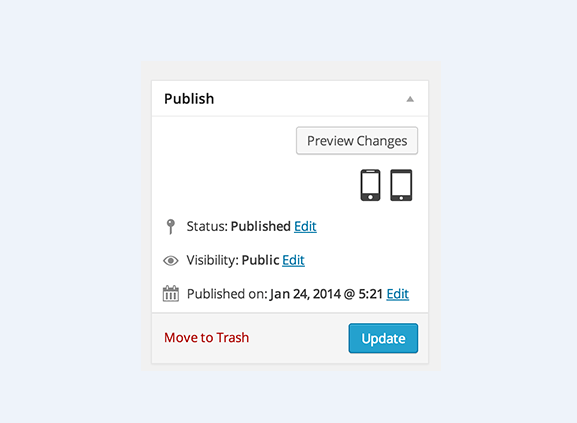Open the Edit link for the publish date
Image resolution: width=577 pixels, height=423 pixels.
click(397, 294)
